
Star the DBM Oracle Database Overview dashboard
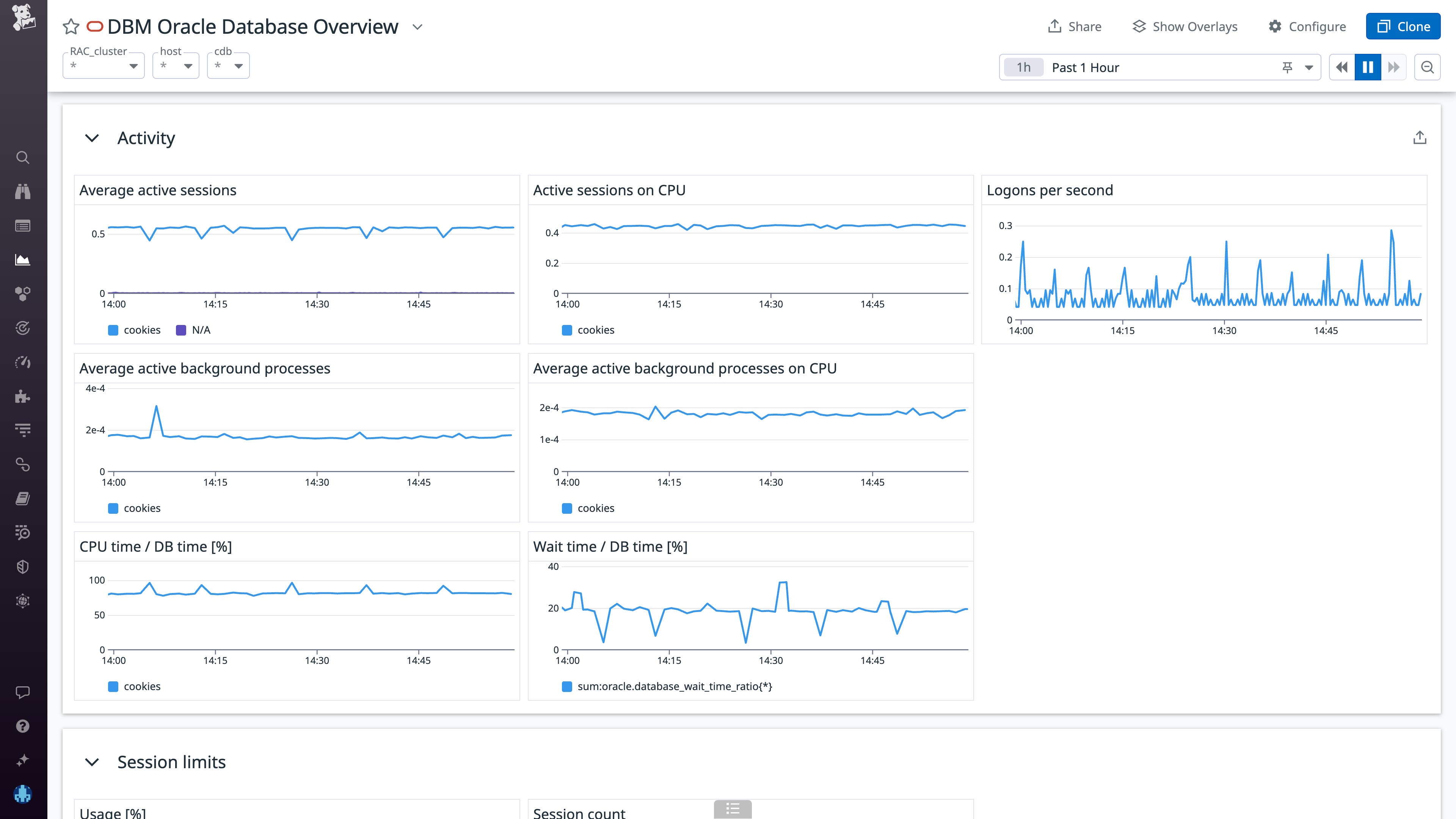pos(71,26)
